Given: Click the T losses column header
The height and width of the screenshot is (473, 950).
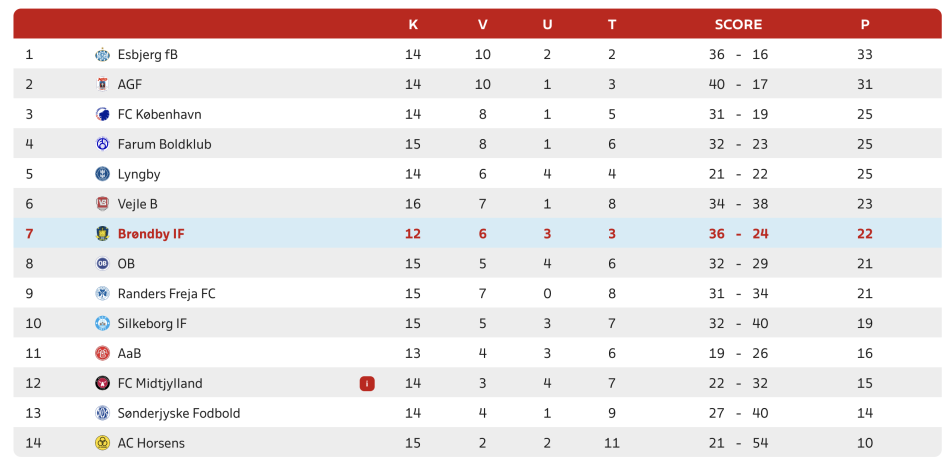Looking at the screenshot, I should [612, 25].
